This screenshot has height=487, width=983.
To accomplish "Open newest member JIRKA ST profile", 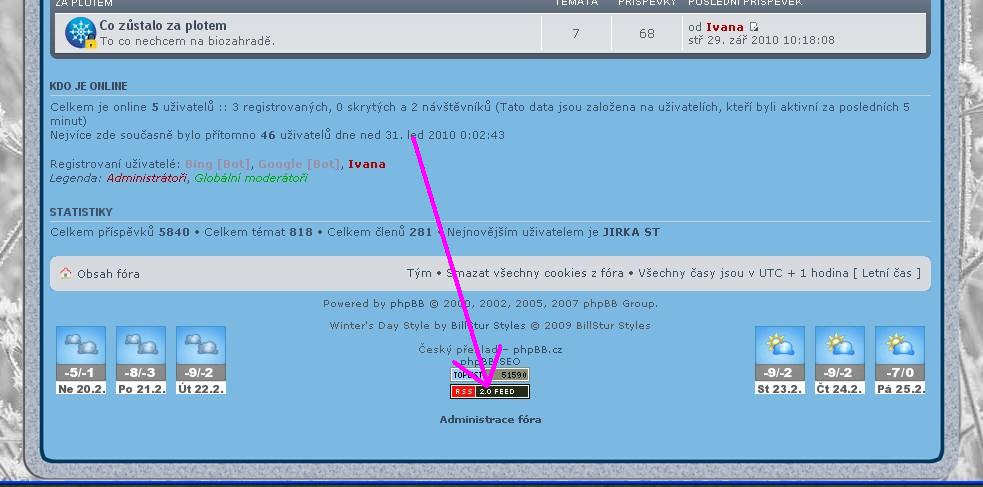I will [x=630, y=232].
